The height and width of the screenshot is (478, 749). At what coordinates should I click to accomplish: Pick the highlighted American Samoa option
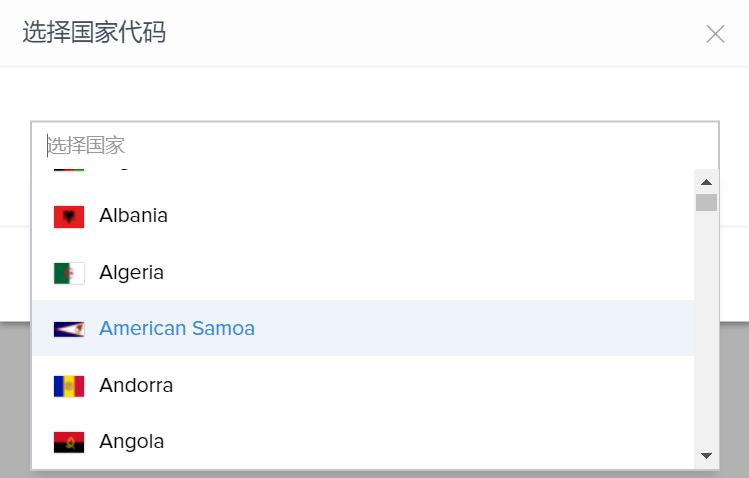click(177, 329)
